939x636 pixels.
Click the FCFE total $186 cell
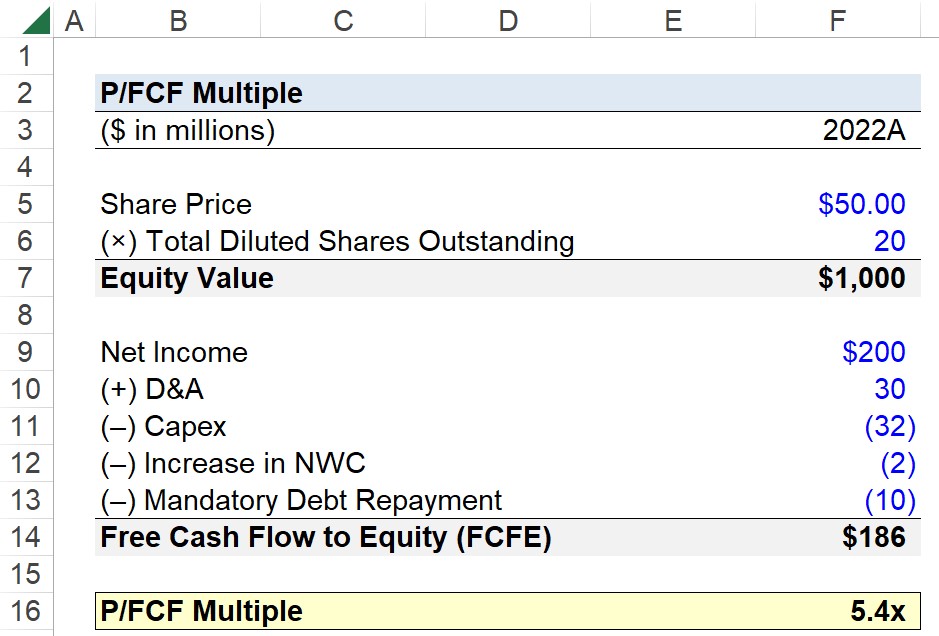coord(838,537)
